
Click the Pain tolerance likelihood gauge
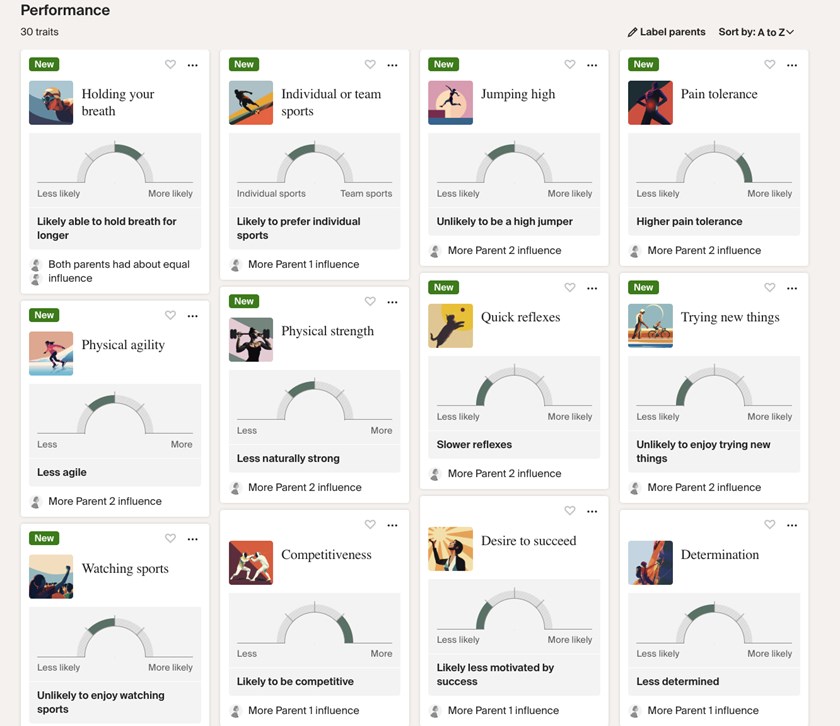pos(714,164)
